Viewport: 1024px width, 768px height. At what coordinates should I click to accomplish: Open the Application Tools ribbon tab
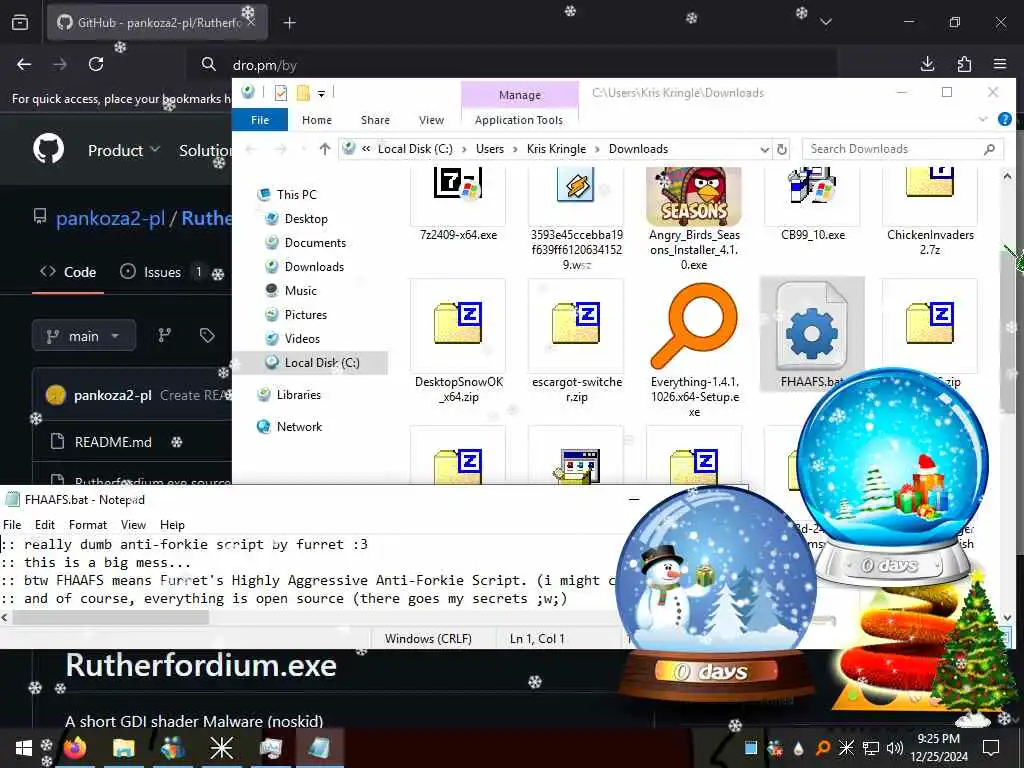point(519,120)
